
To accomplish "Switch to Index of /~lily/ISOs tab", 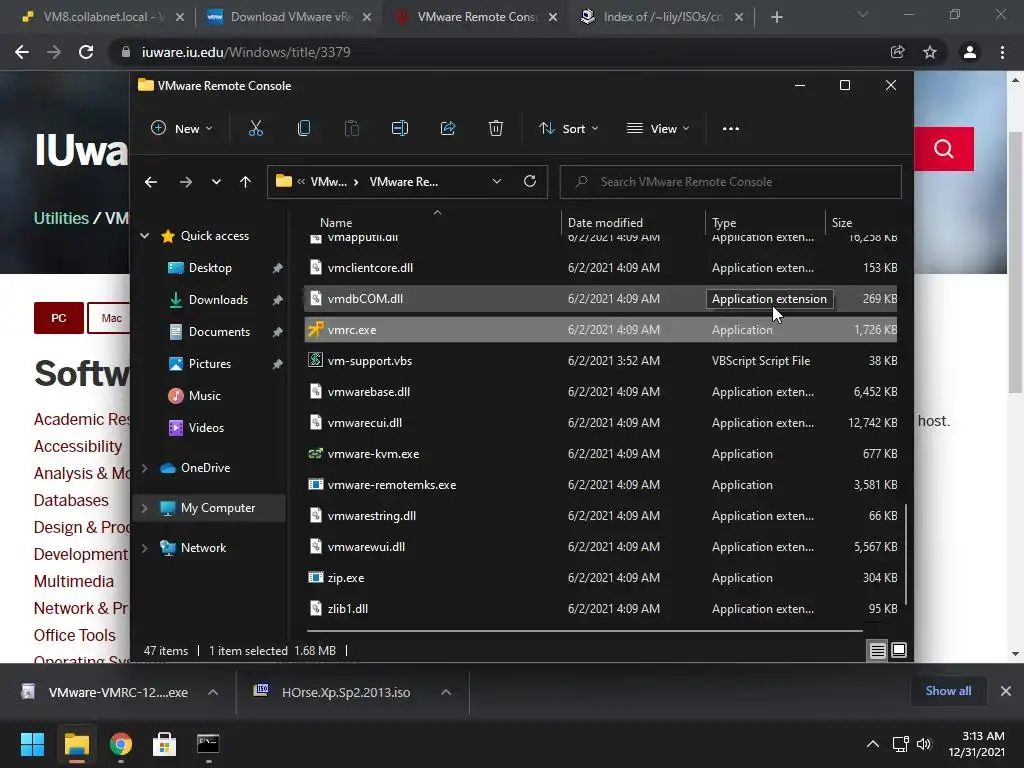I will click(662, 17).
